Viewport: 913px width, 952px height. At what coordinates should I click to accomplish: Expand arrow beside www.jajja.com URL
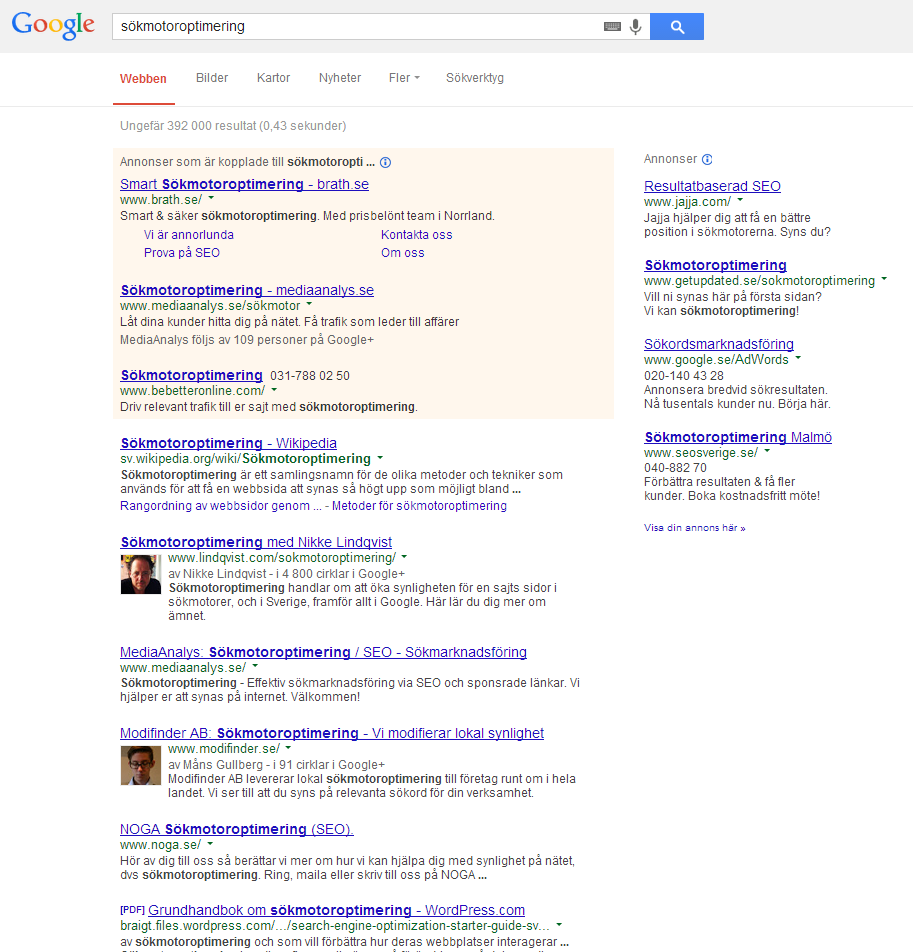pos(740,200)
